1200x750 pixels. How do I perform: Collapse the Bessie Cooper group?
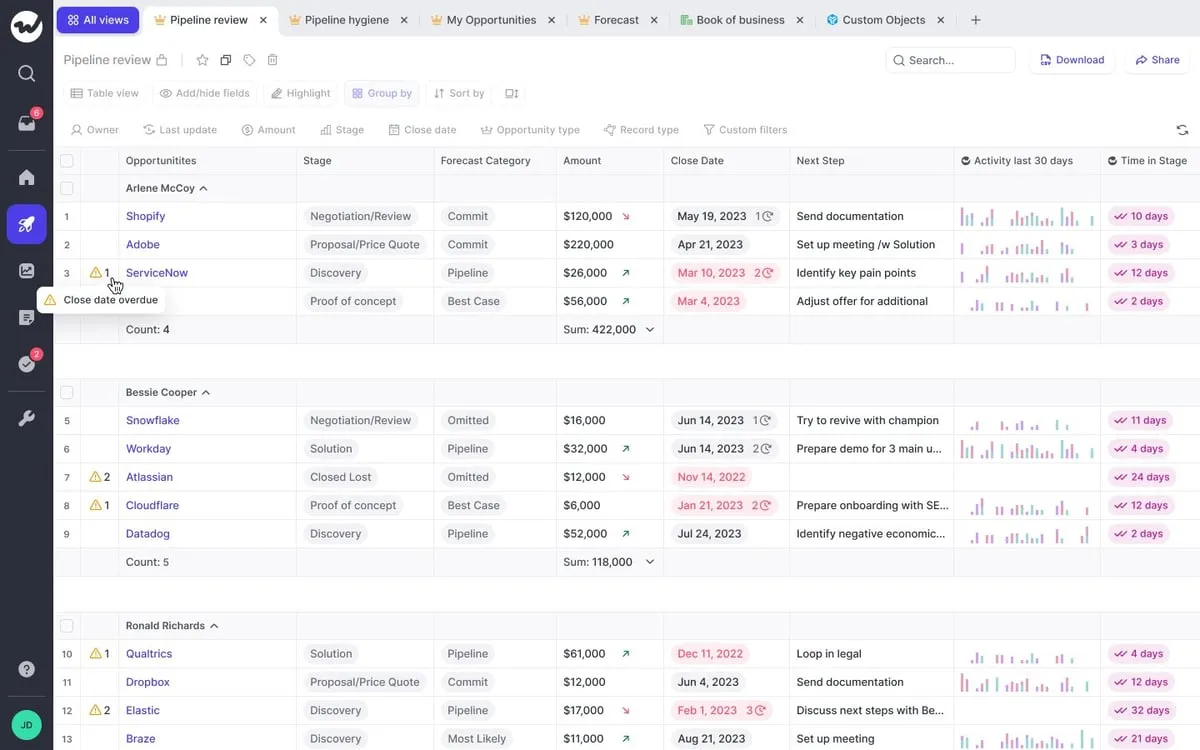(x=207, y=393)
